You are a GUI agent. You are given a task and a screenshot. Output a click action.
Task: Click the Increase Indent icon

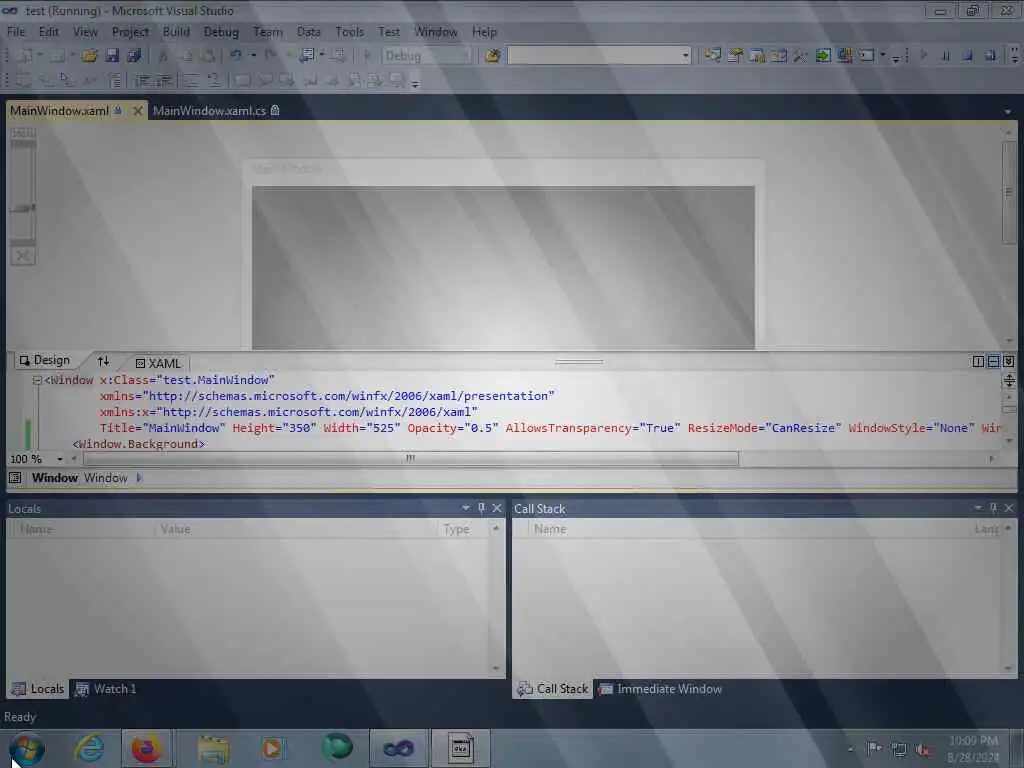click(x=164, y=80)
